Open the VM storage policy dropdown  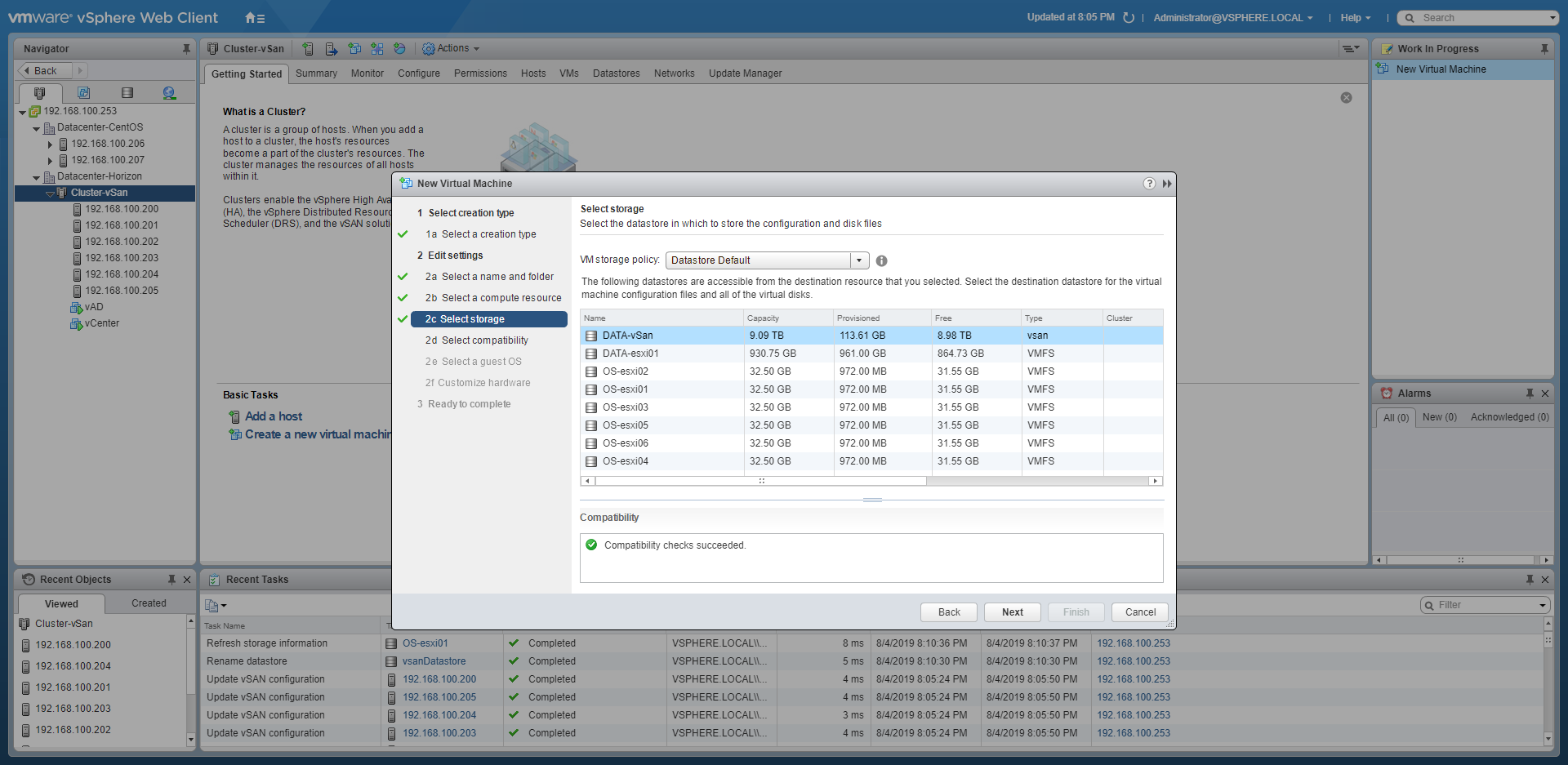(858, 260)
